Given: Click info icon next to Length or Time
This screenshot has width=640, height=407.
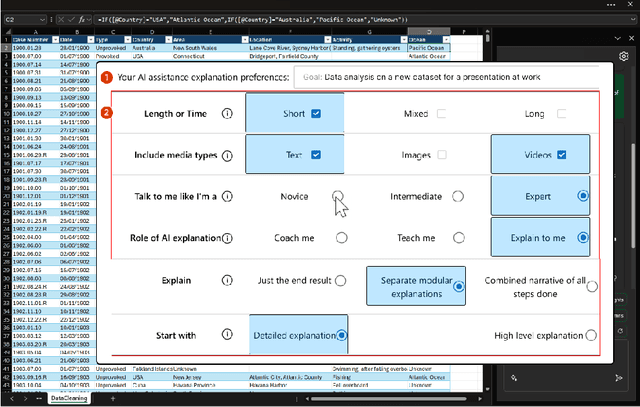Looking at the screenshot, I should 227,114.
